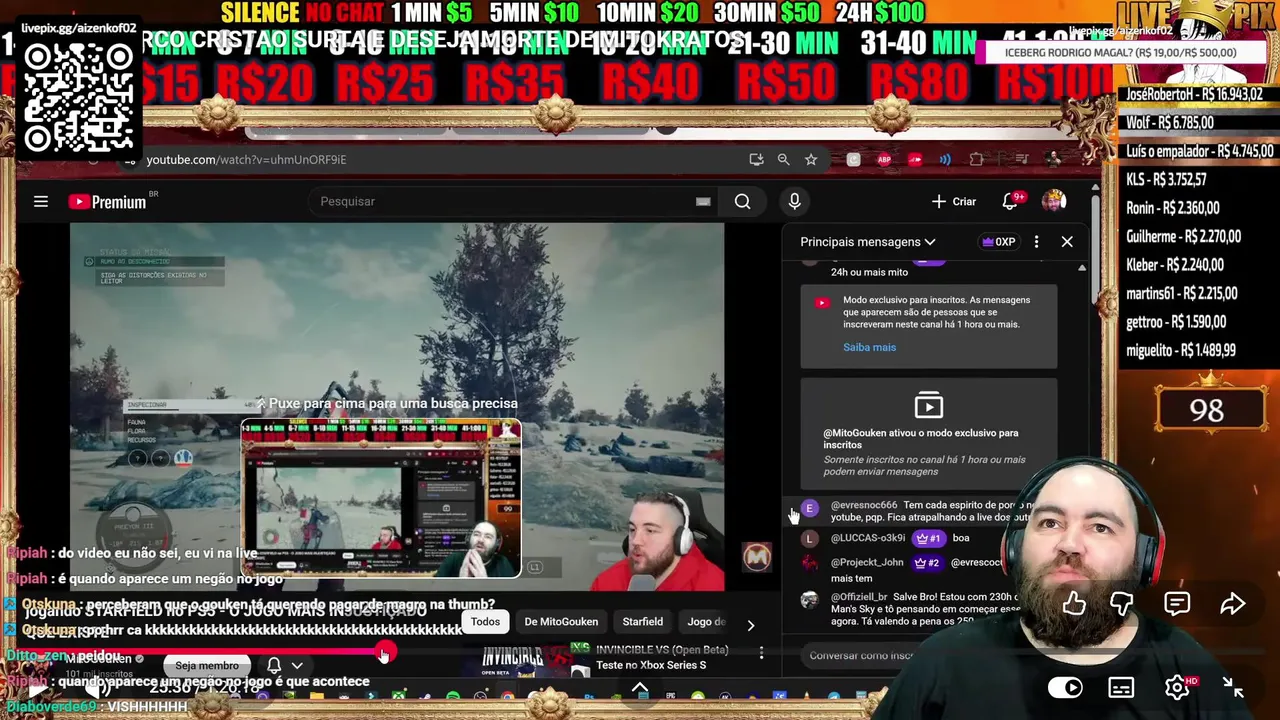Click the ICEBERG RODRIGO MAGAL goal bar
Image resolution: width=1280 pixels, height=720 pixels.
[1120, 53]
